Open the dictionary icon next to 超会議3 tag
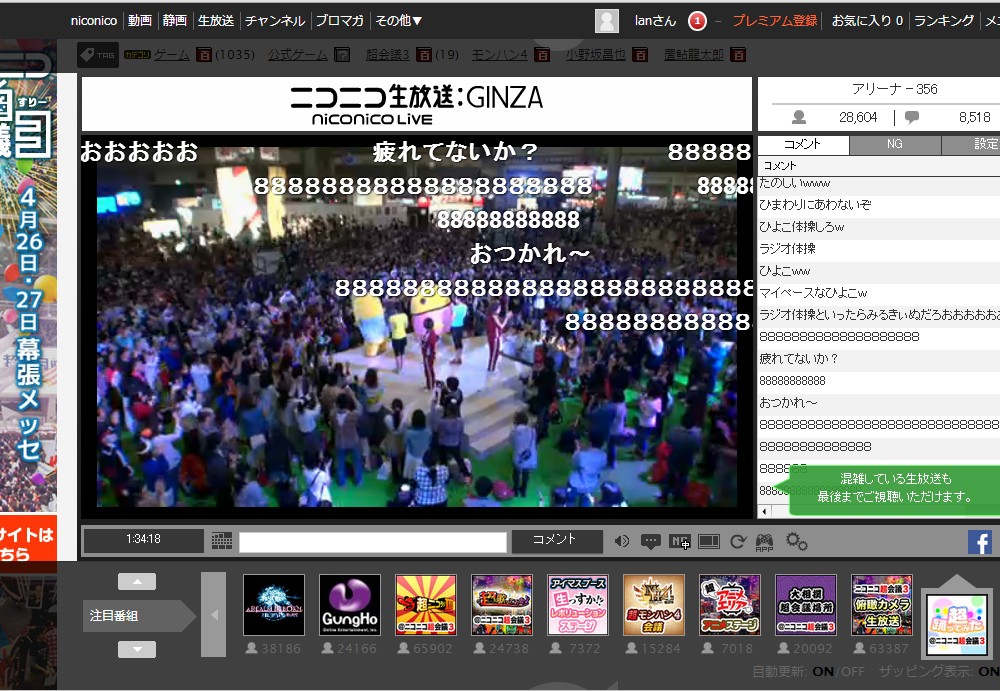 pyautogui.click(x=423, y=55)
